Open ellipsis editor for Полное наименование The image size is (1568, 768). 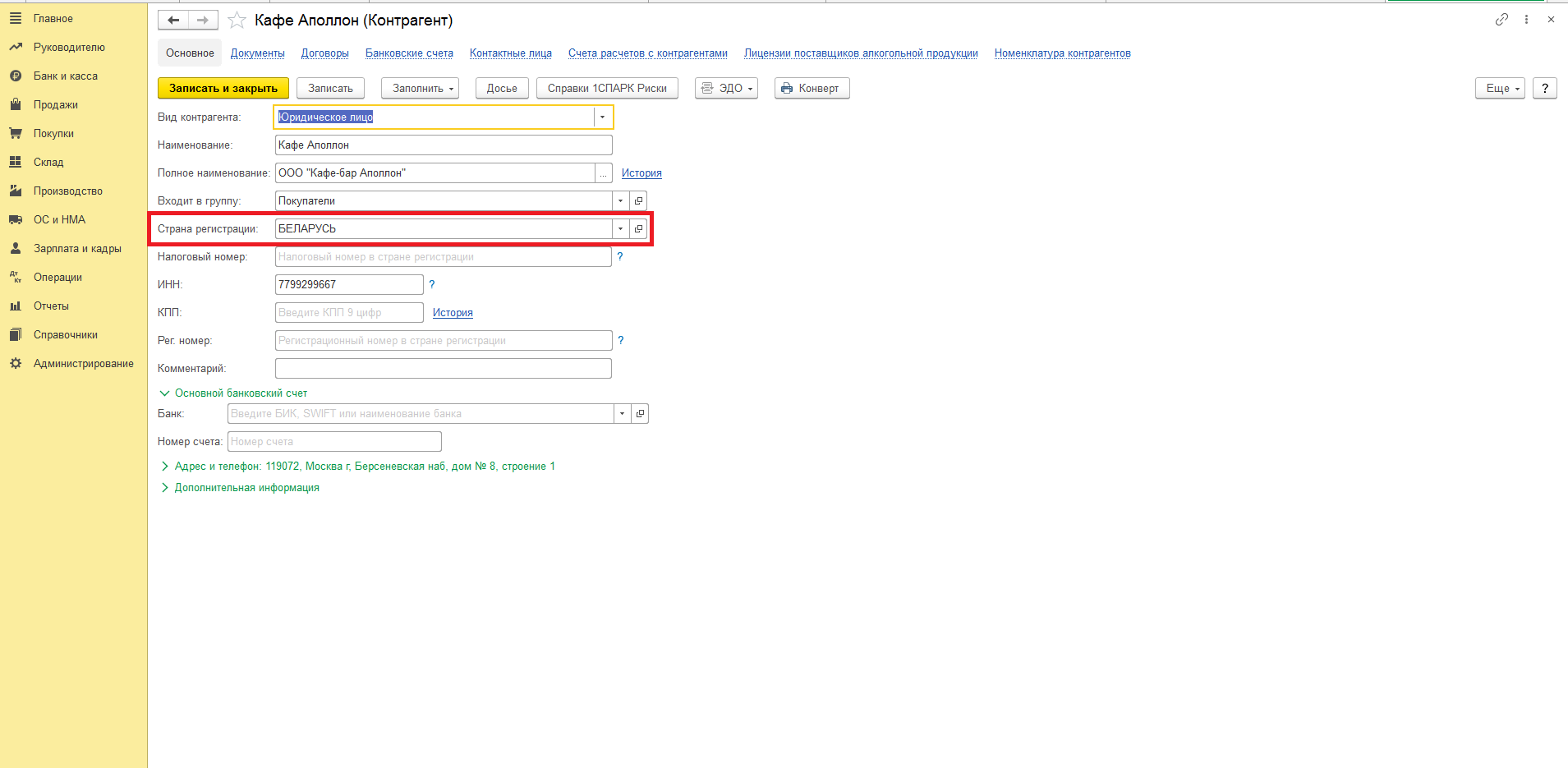(x=604, y=172)
